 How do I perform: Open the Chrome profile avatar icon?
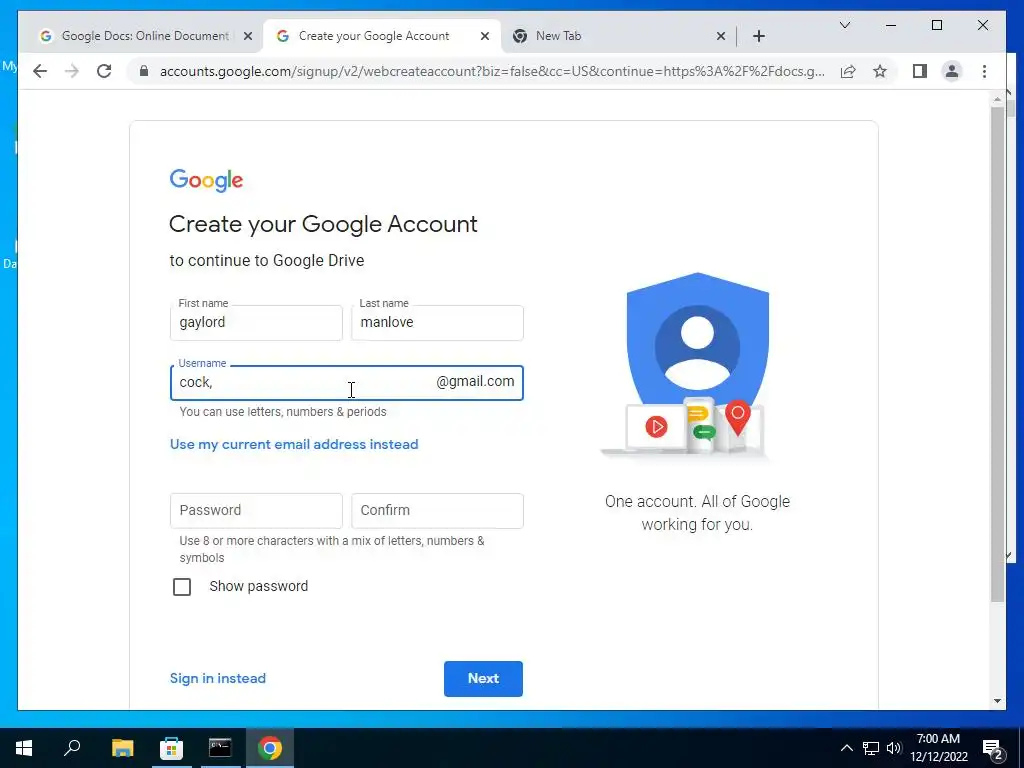pos(952,71)
